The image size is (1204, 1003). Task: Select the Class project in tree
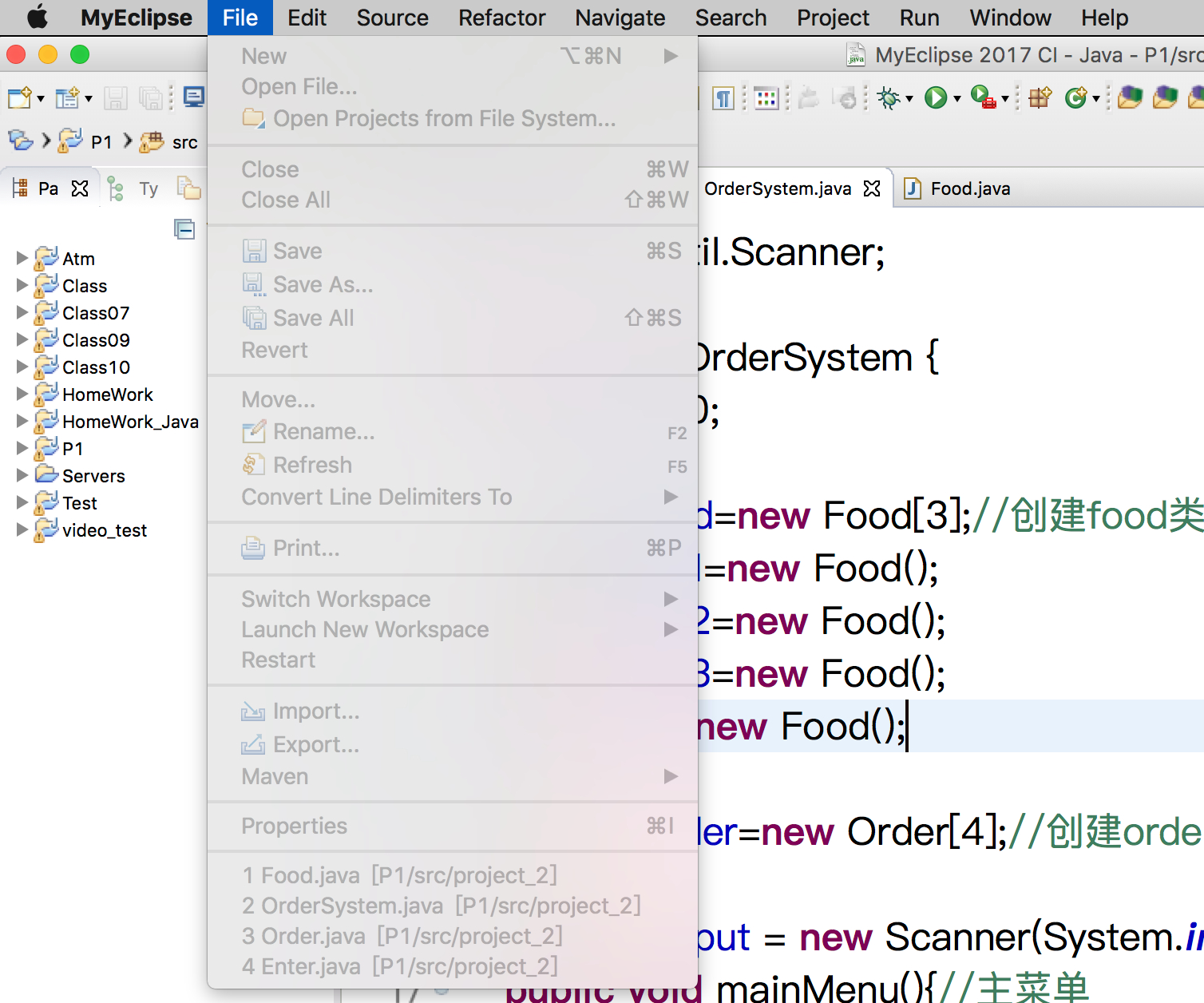point(85,286)
